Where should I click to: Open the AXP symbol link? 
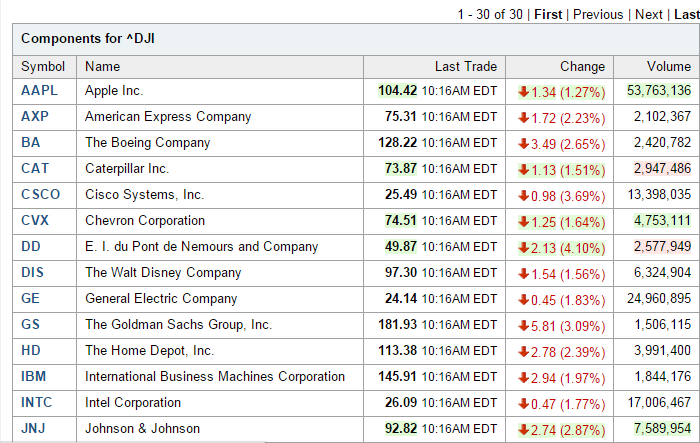(35, 117)
